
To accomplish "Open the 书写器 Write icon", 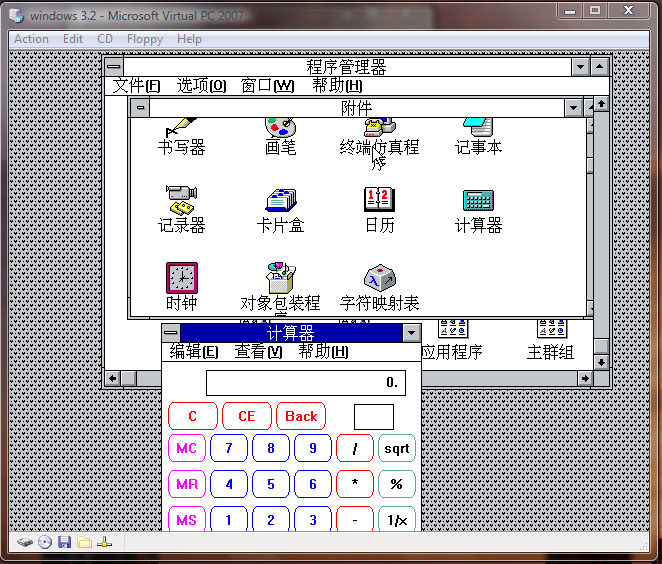I will [x=182, y=128].
